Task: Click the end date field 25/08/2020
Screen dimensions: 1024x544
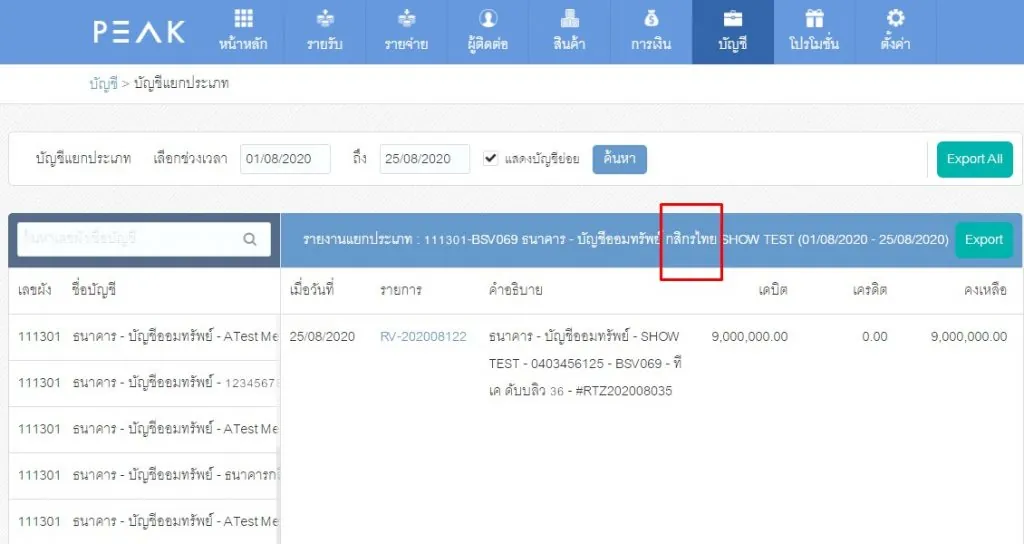Action: (x=424, y=159)
